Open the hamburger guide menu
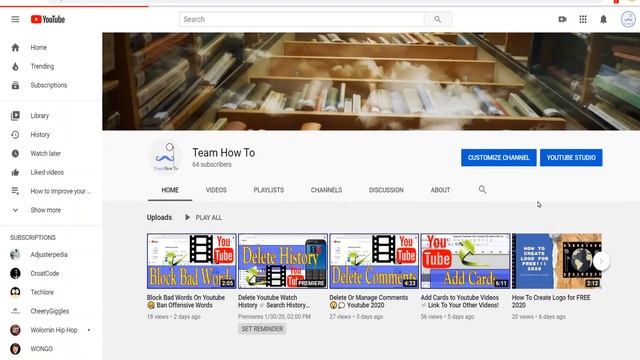 click(x=15, y=19)
